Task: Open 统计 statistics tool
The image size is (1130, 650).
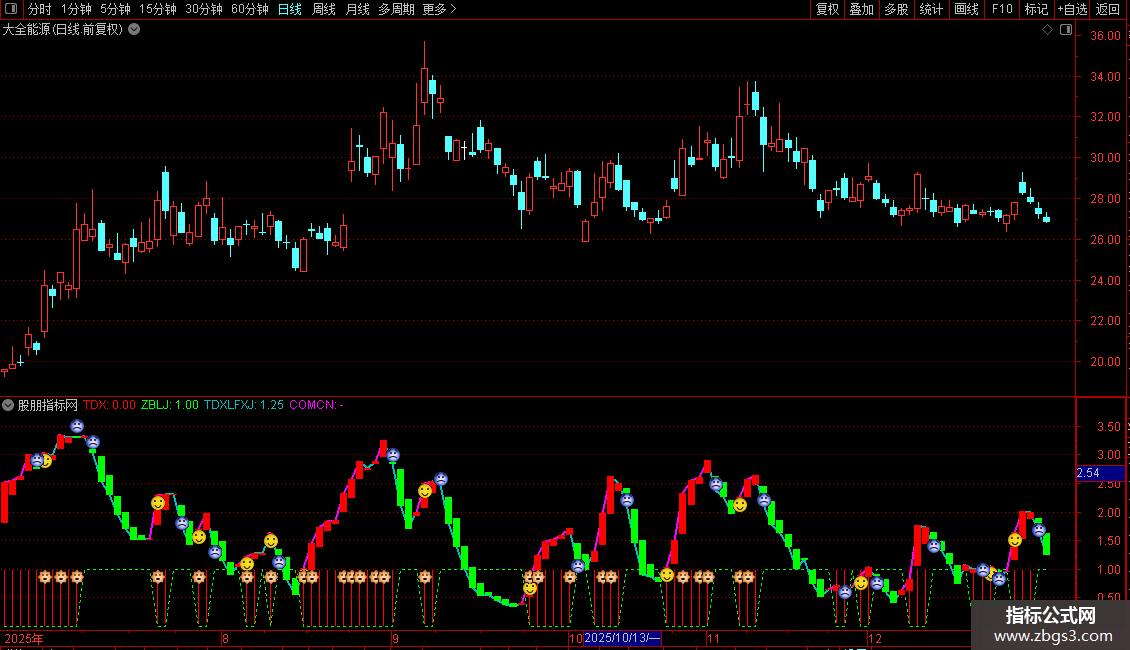Action: [x=931, y=9]
